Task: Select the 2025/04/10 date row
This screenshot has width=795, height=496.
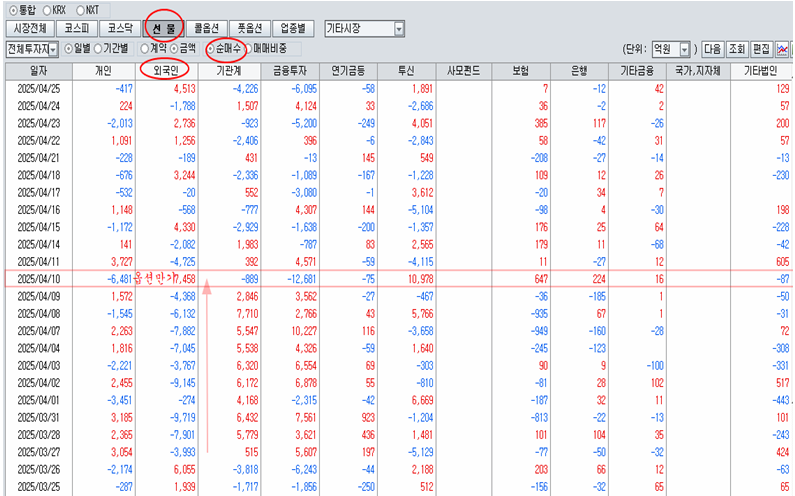Action: point(38,276)
